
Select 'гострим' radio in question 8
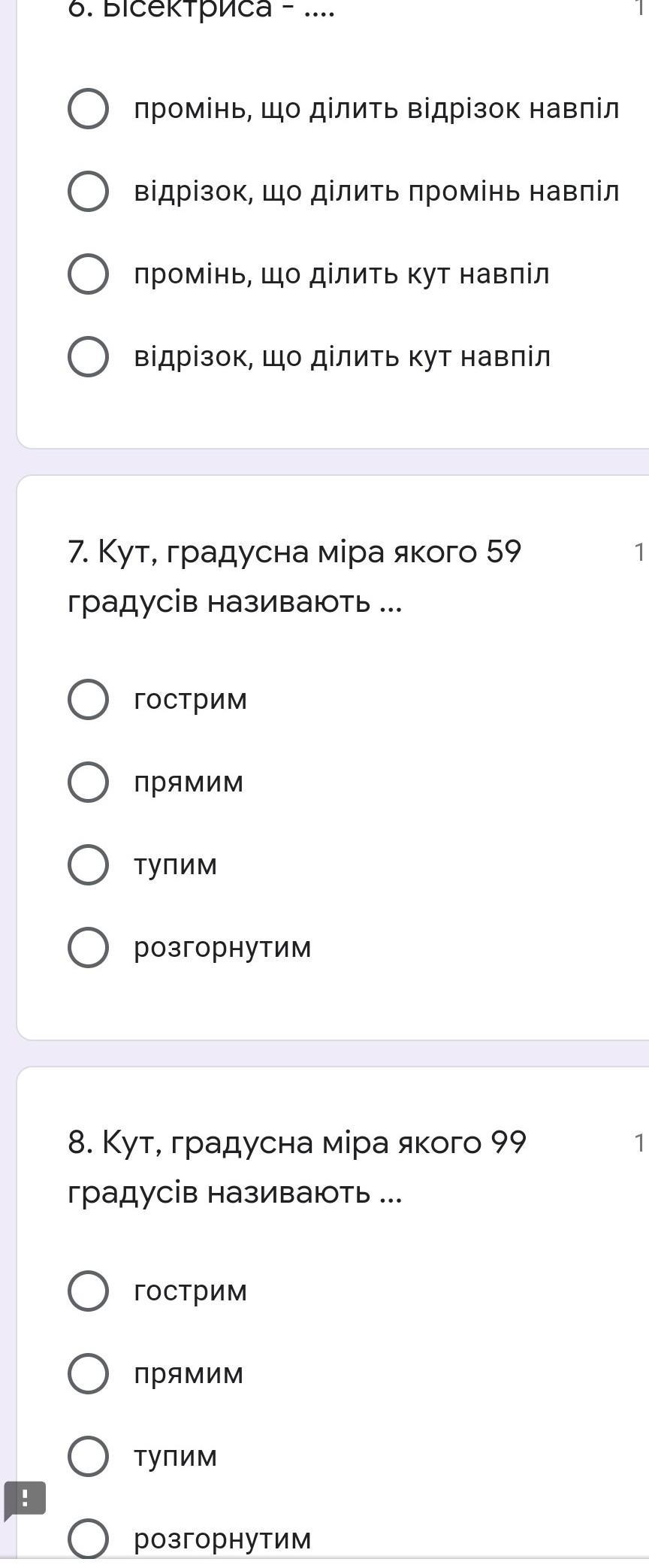(88, 1291)
